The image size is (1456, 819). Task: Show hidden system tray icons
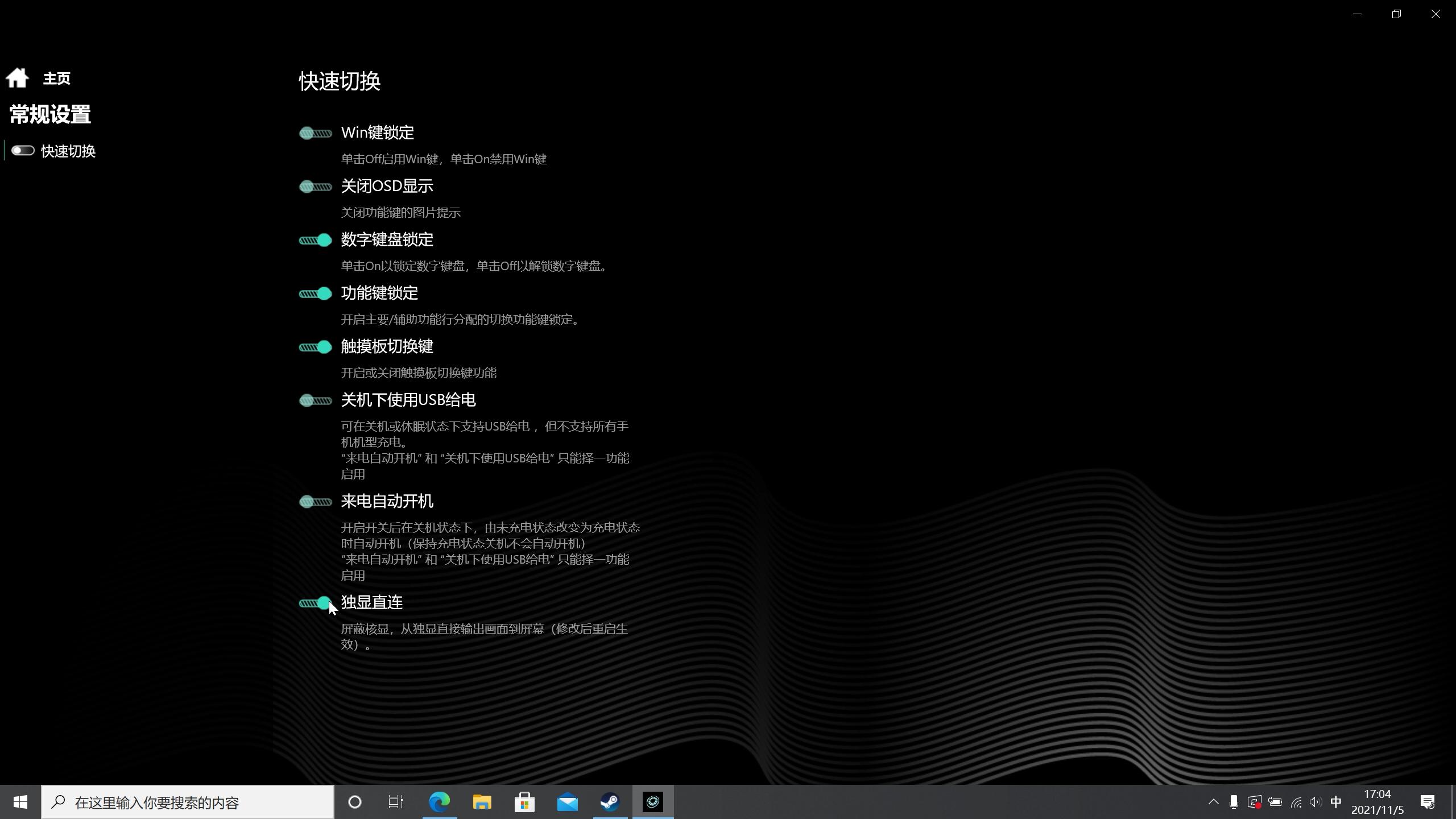click(1213, 803)
